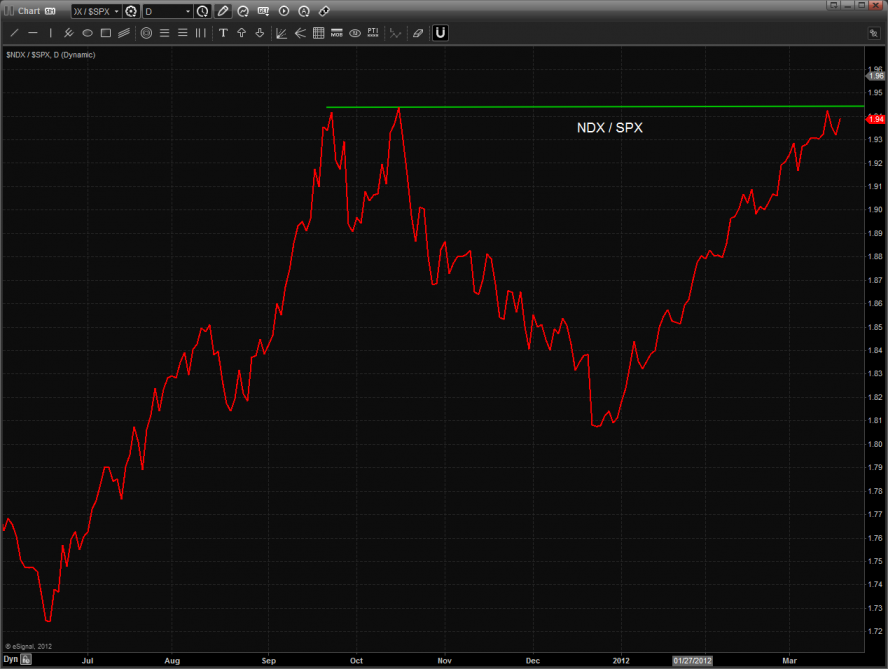This screenshot has width=888, height=669.
Task: Click the Dyn label in bottom bar
Action: [x=10, y=660]
